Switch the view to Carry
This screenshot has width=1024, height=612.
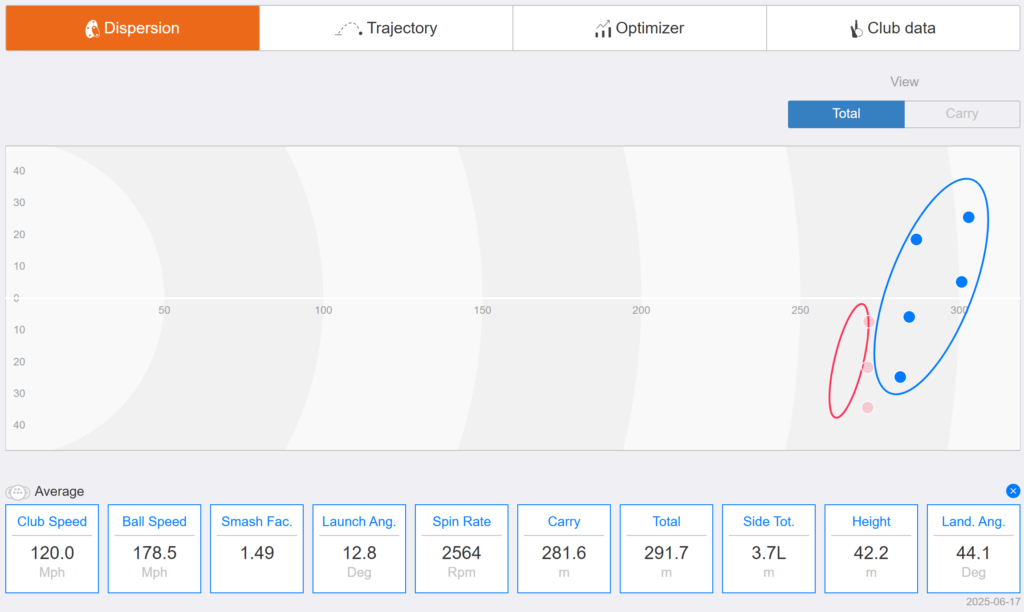point(962,114)
